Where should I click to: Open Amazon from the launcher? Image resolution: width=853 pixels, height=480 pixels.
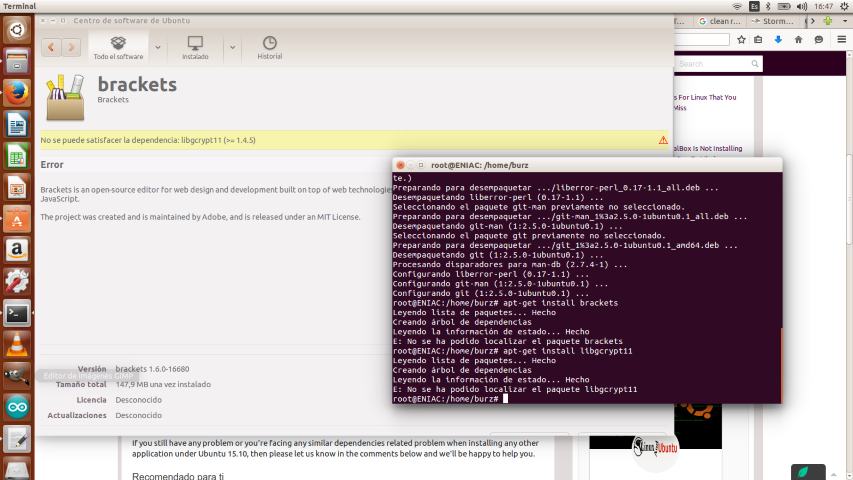coord(17,250)
